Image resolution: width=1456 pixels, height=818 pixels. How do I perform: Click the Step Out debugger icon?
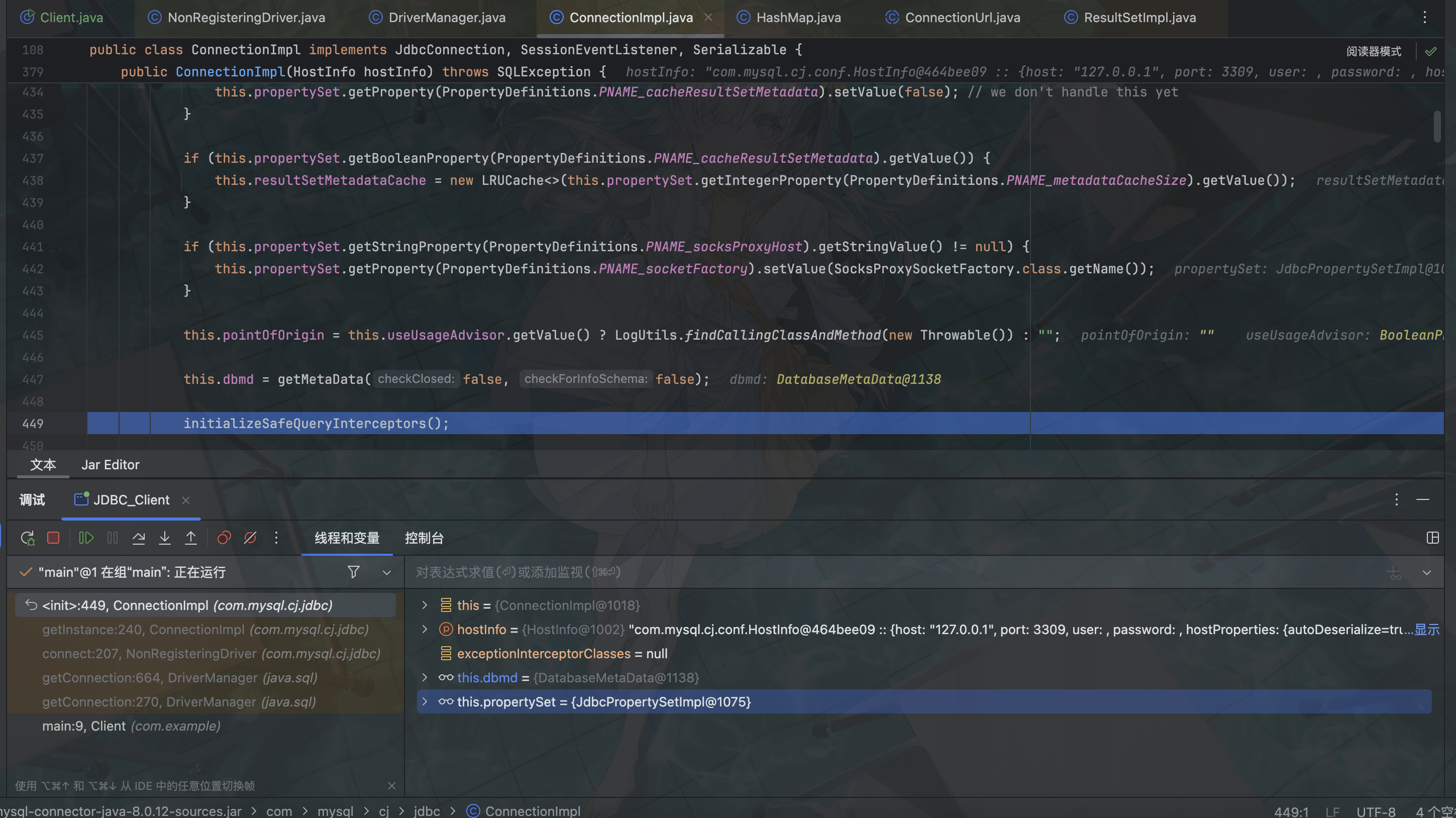191,538
